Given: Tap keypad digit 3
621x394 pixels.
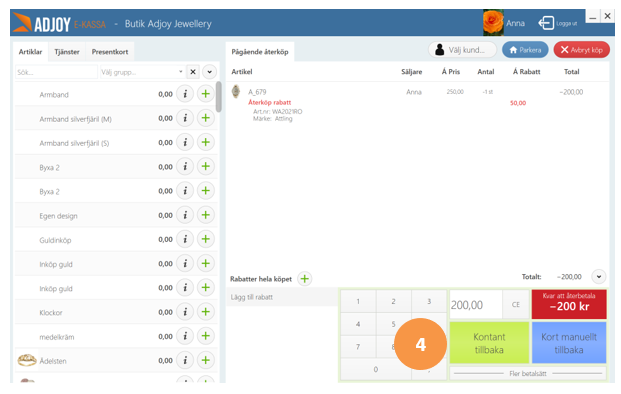Looking at the screenshot, I should tap(429, 301).
